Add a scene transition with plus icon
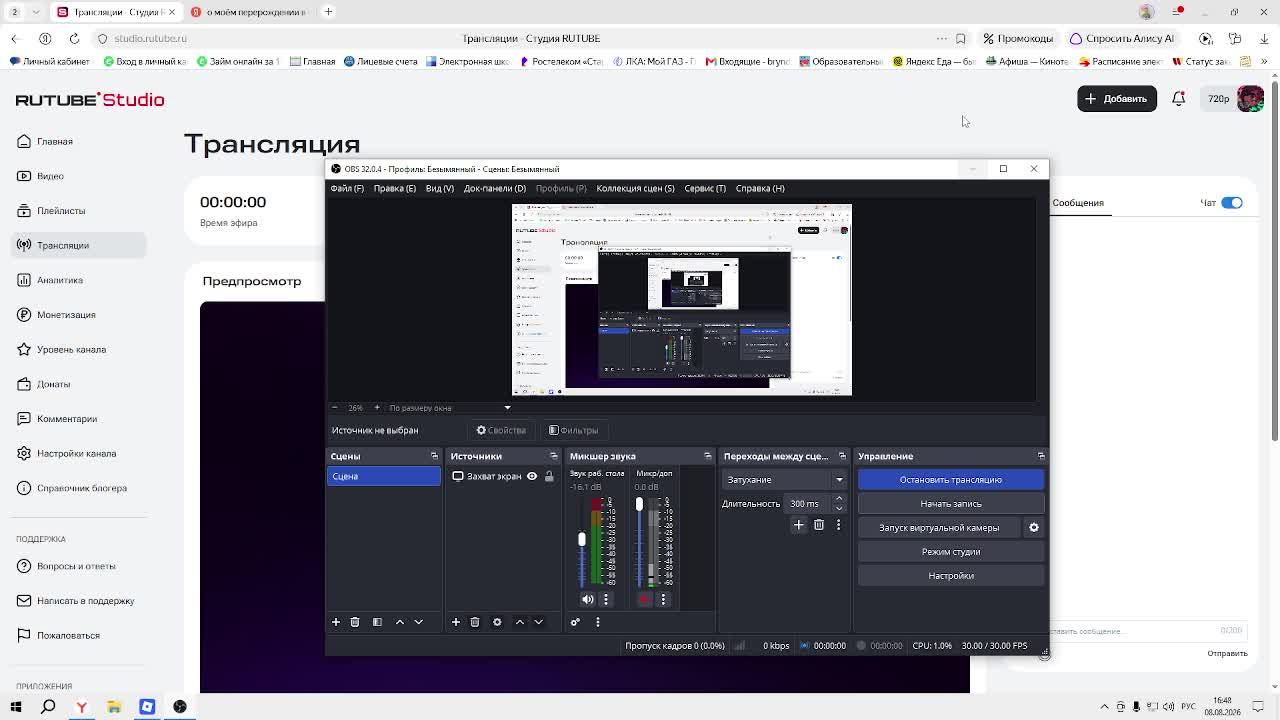1280x720 pixels. click(799, 525)
